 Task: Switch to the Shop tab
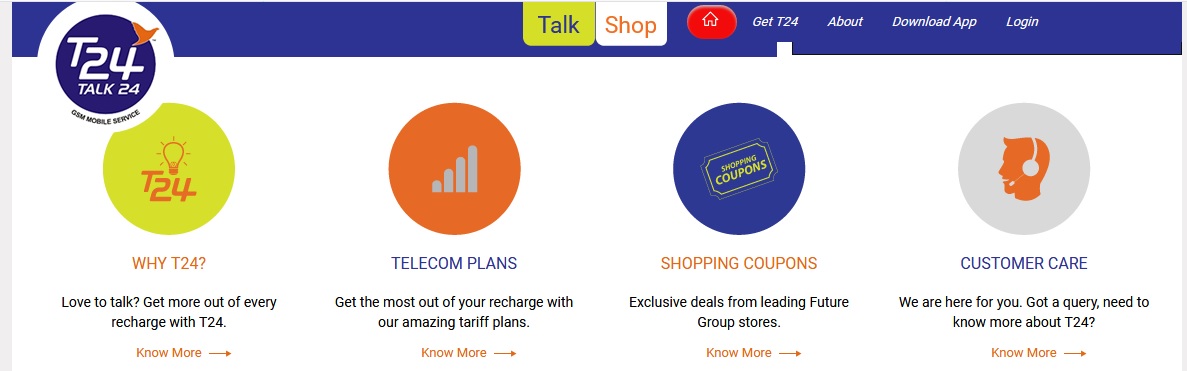(x=631, y=24)
